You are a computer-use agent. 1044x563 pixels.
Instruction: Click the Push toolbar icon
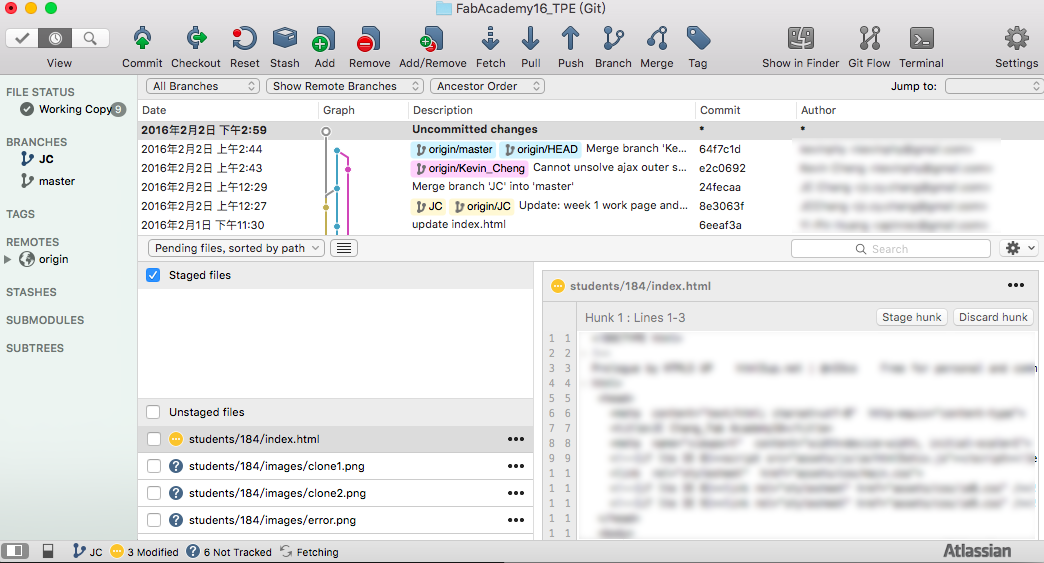[x=571, y=39]
